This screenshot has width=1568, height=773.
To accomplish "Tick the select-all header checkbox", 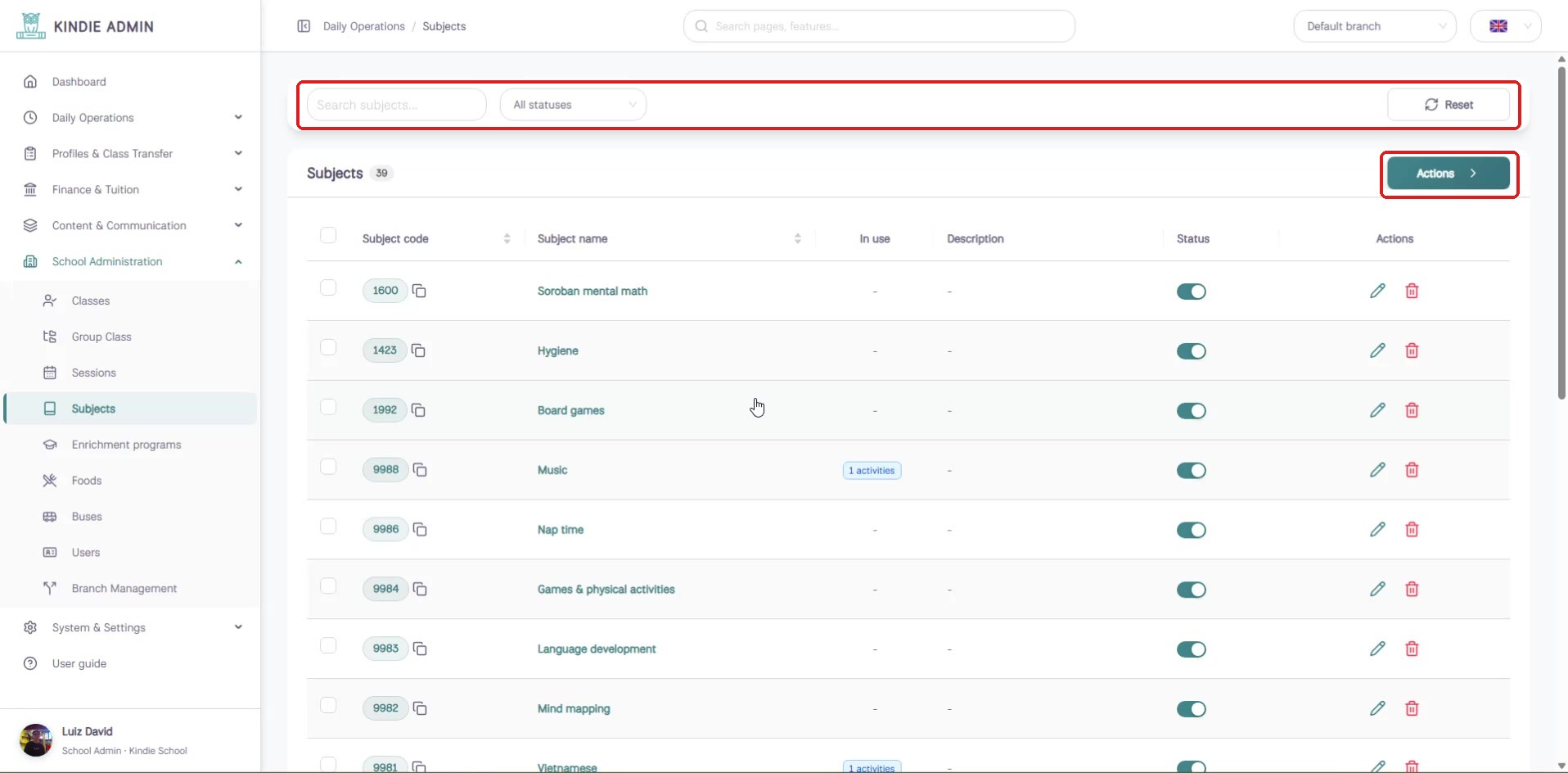I will click(x=328, y=236).
